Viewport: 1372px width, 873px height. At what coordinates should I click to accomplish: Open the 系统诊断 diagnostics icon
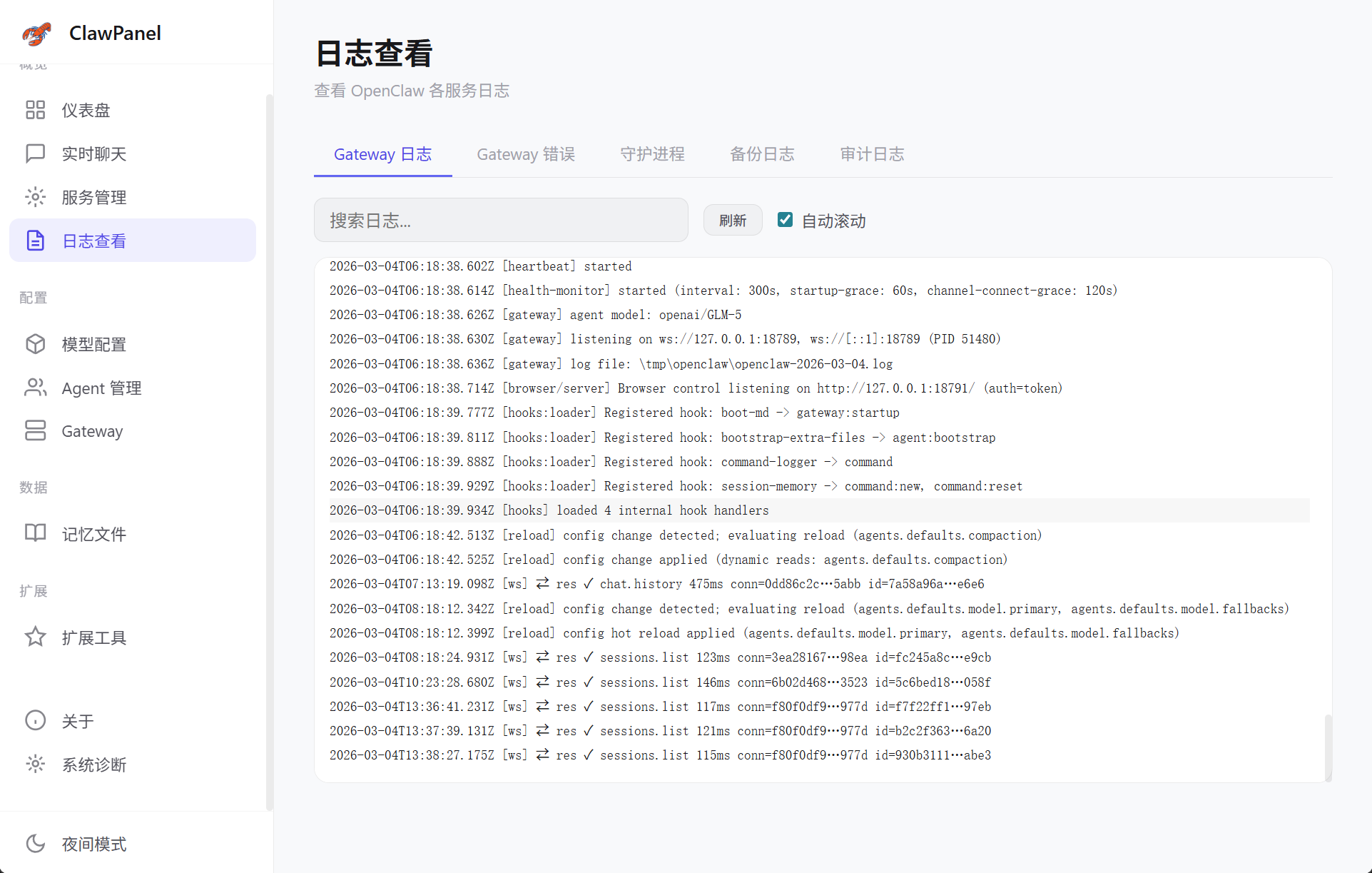click(35, 764)
